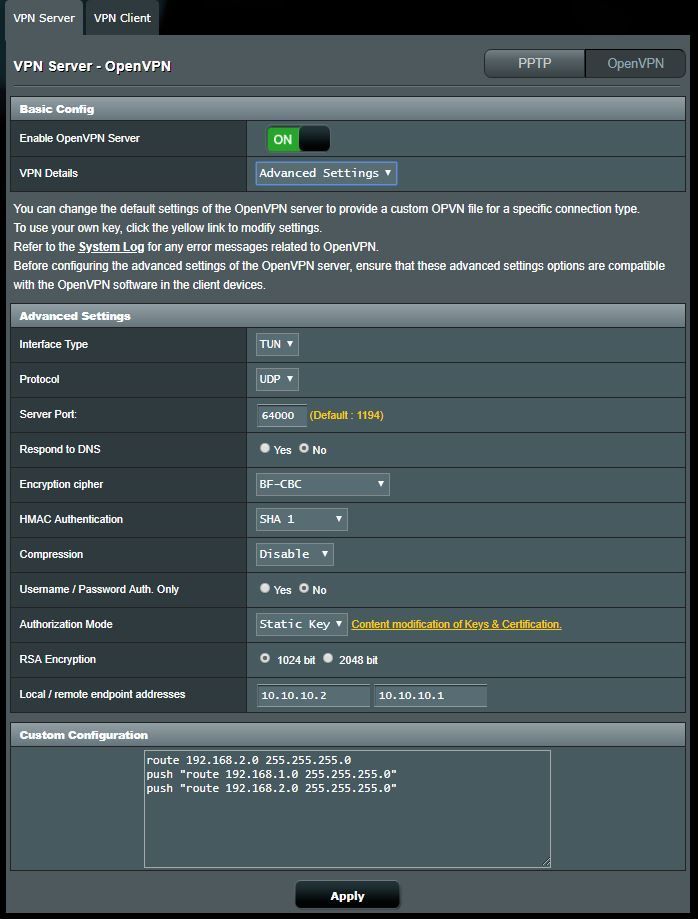Open Content modification of Keys & Certification link
The height and width of the screenshot is (919, 698).
pyautogui.click(x=457, y=624)
